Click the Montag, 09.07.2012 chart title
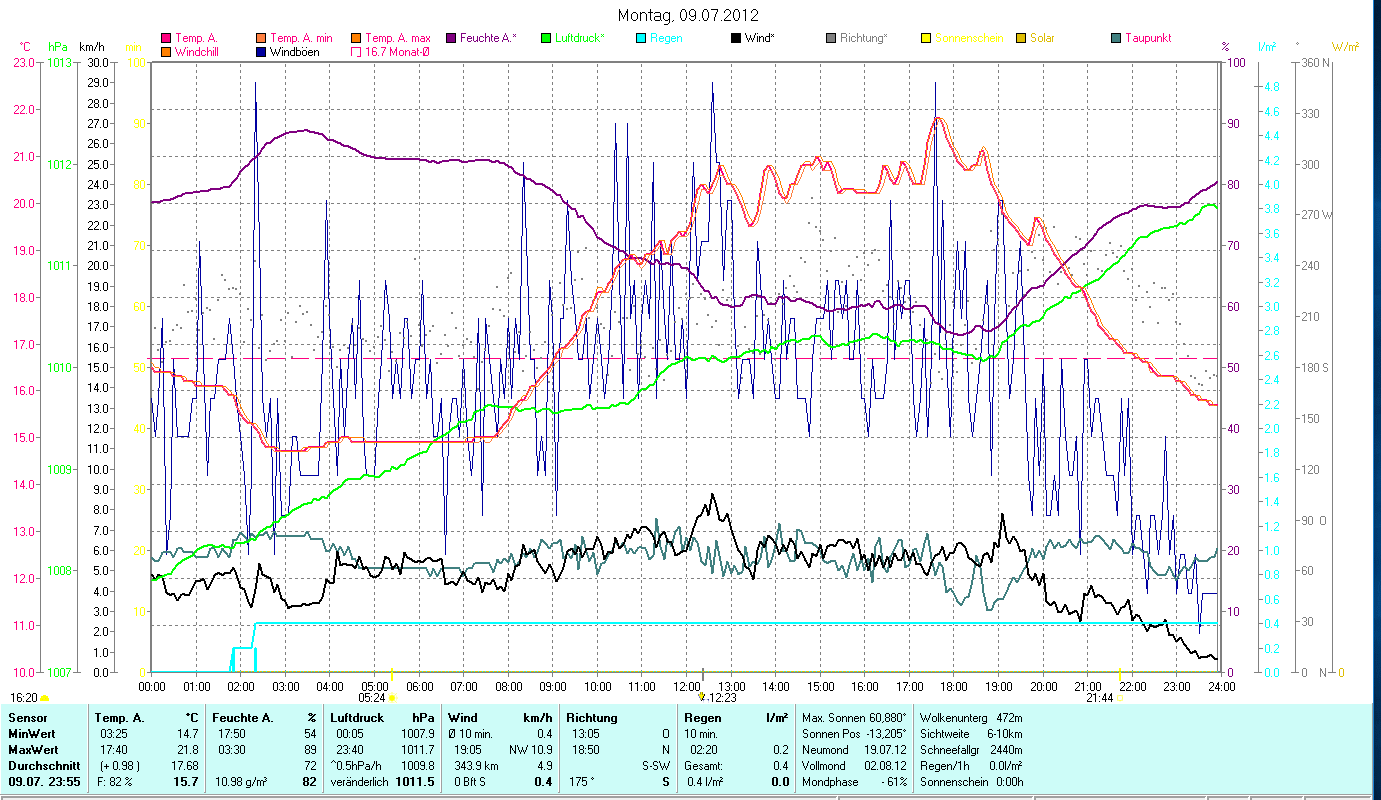This screenshot has width=1381, height=800. tap(688, 15)
